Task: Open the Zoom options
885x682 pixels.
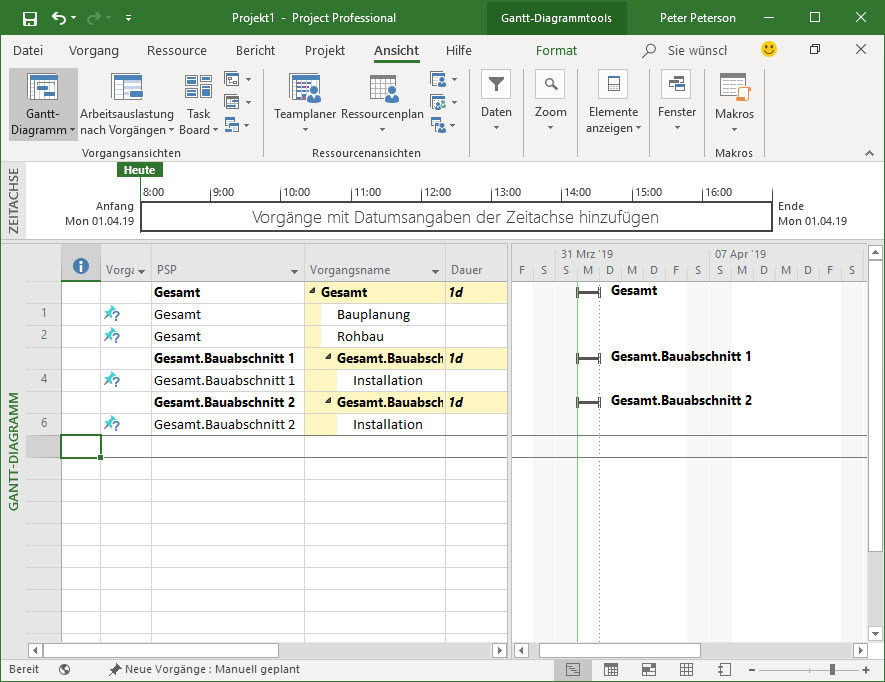Action: tap(550, 100)
